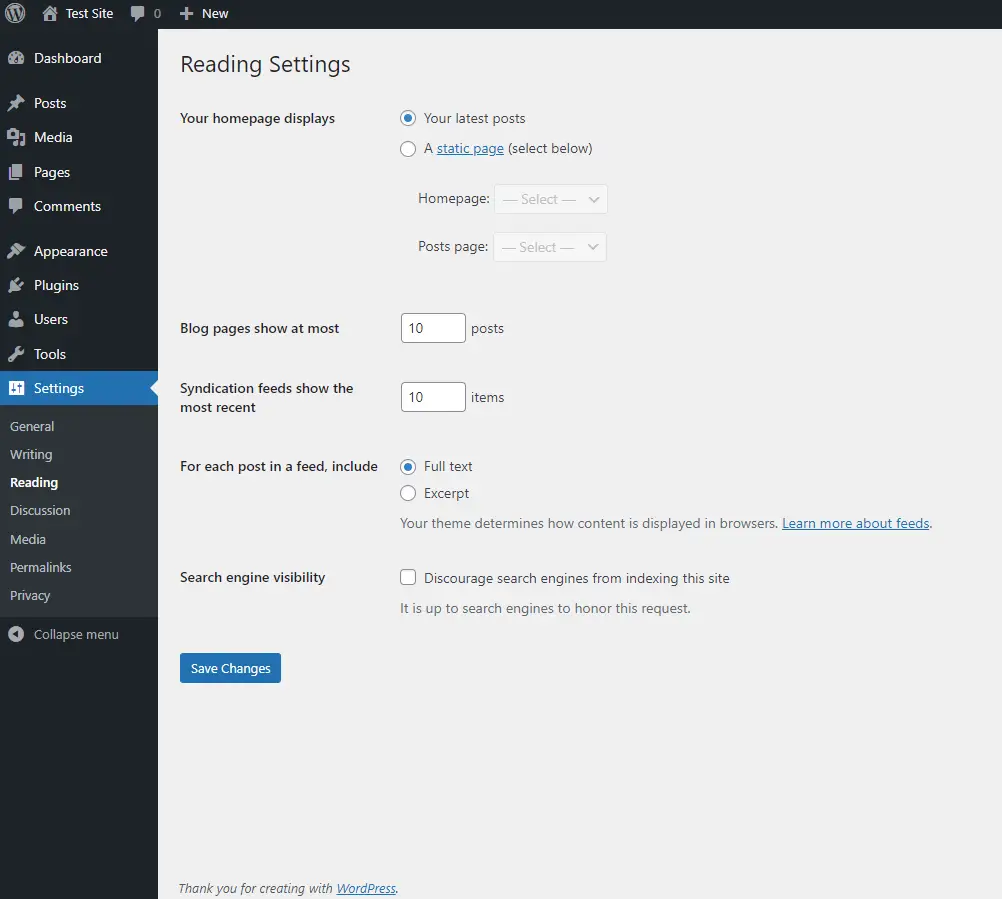
Task: Go to Permalinks settings submenu
Action: point(41,567)
